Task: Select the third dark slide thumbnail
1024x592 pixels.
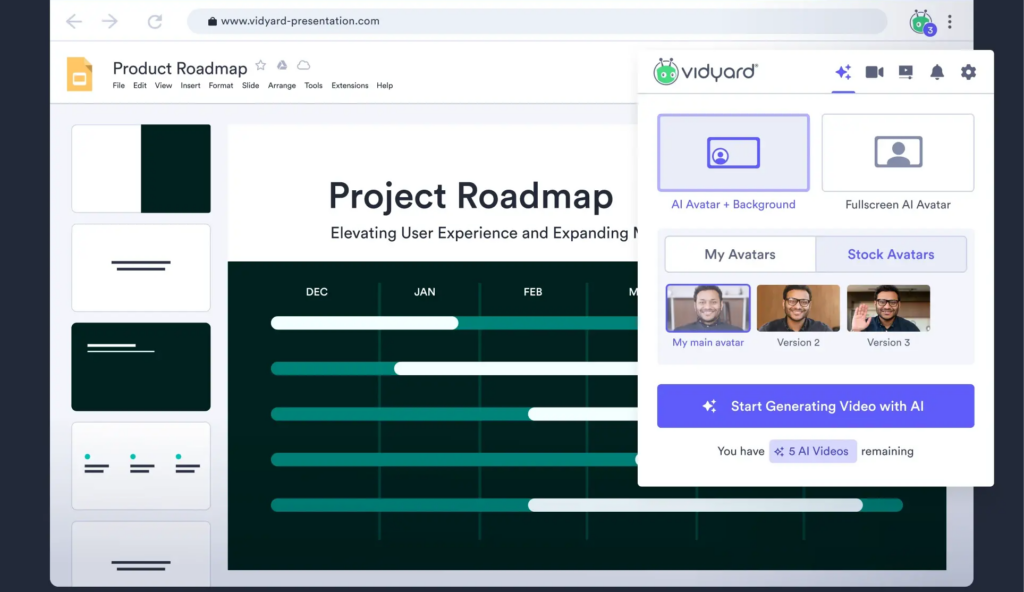Action: point(141,367)
